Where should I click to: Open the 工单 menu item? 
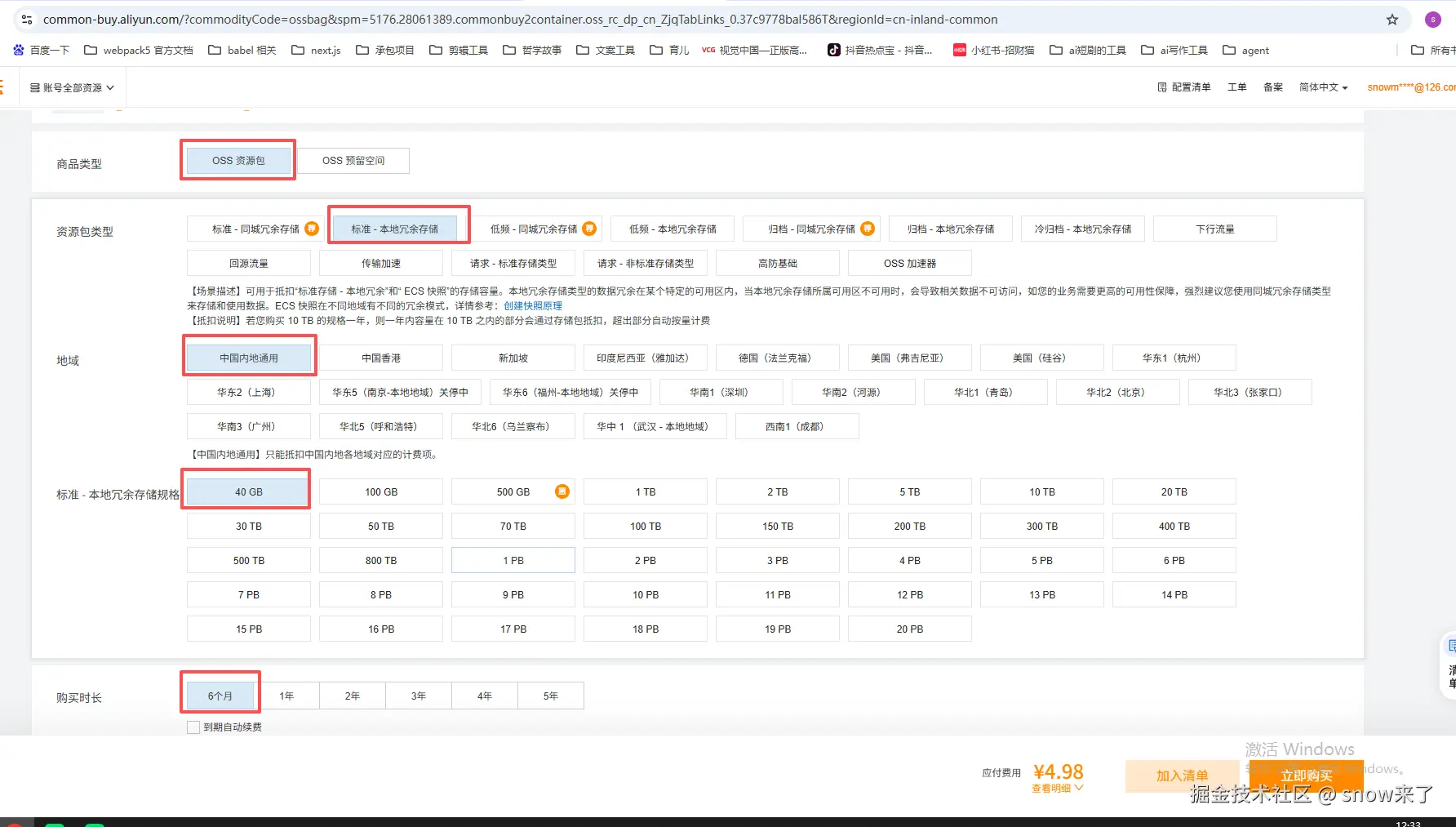point(1236,87)
